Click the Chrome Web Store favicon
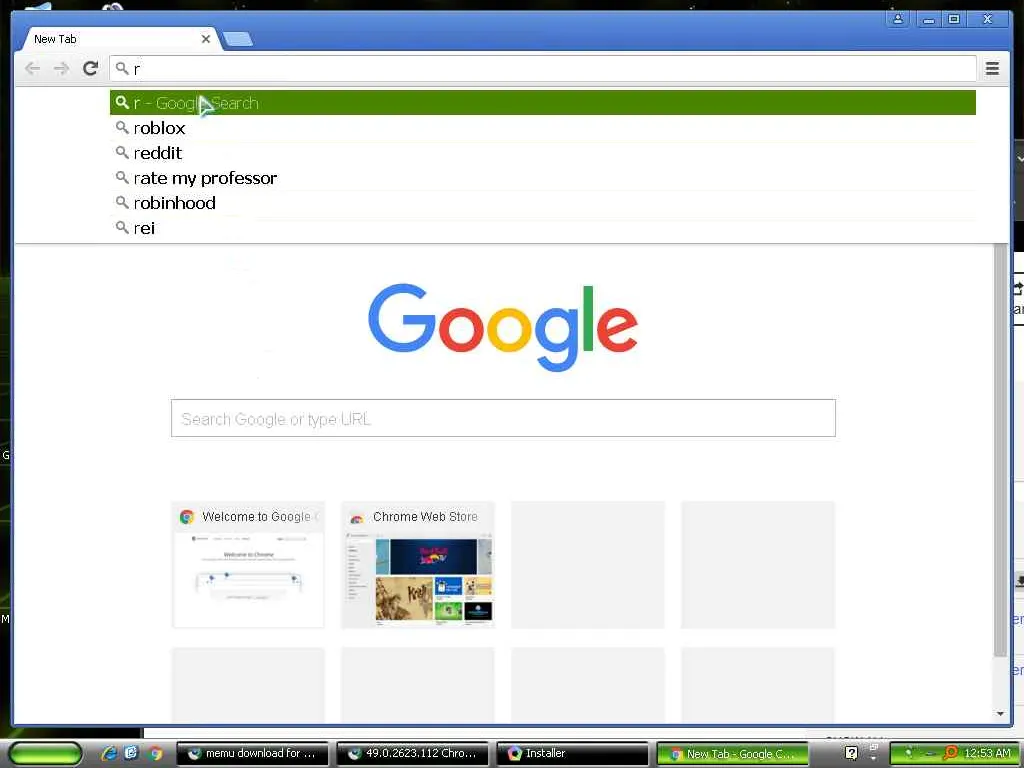The image size is (1024, 768). pos(357,518)
